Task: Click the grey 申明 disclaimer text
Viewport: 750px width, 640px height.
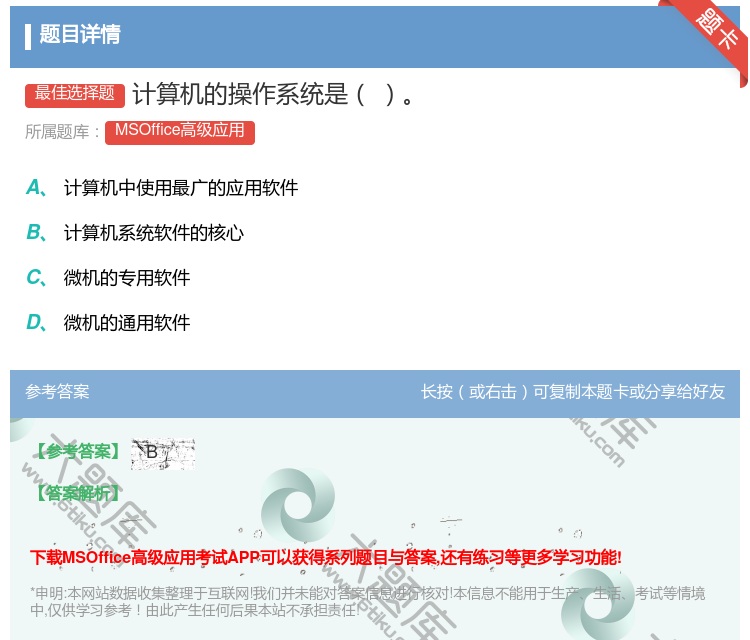Action: point(367,602)
